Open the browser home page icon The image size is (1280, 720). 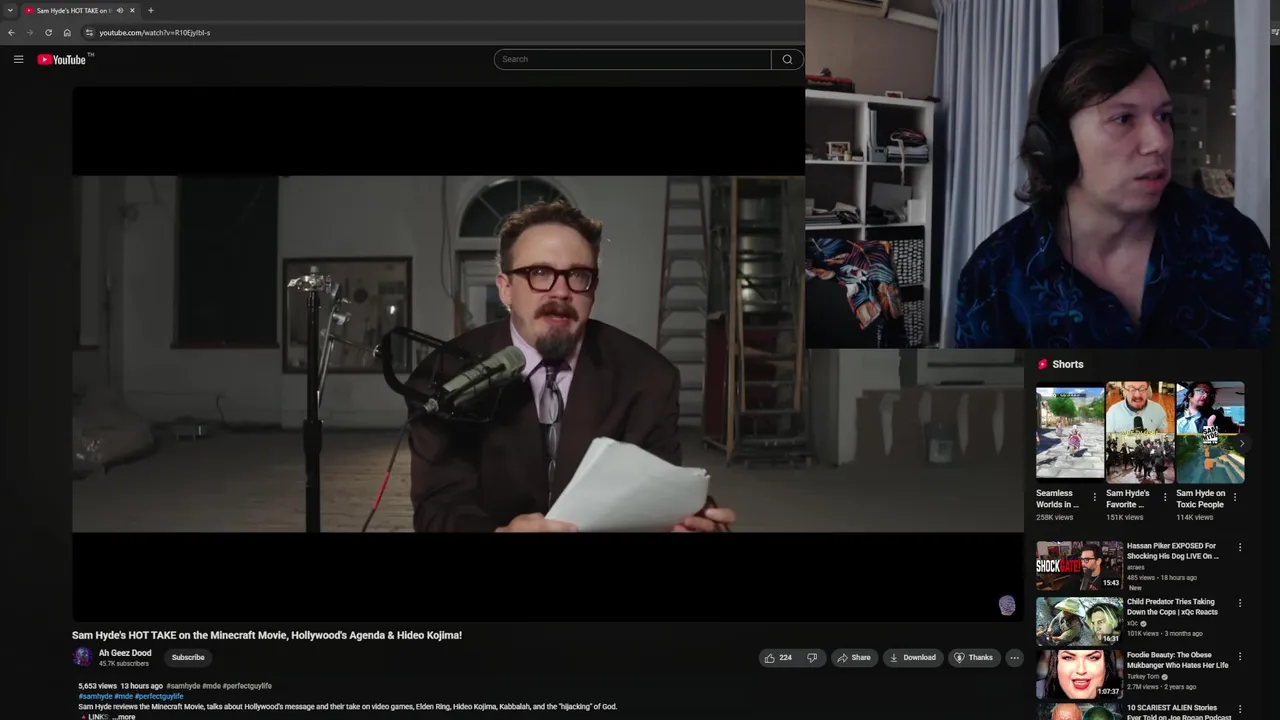click(67, 32)
